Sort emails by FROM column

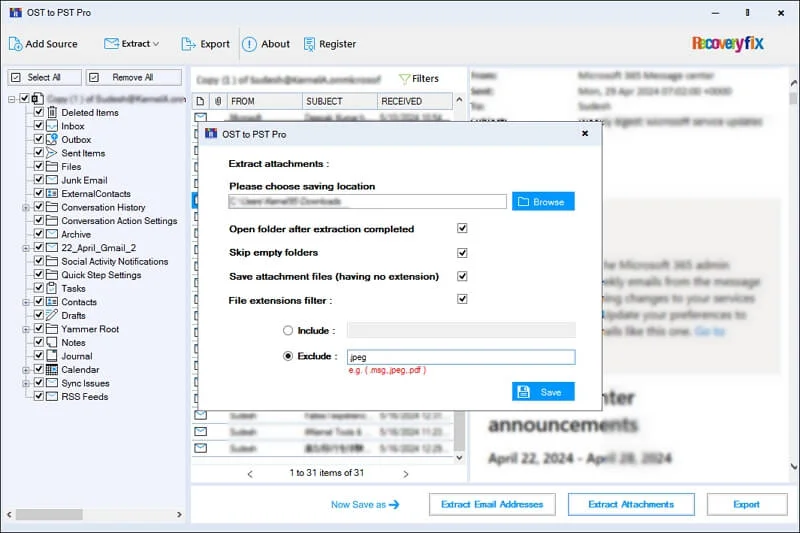coord(265,101)
